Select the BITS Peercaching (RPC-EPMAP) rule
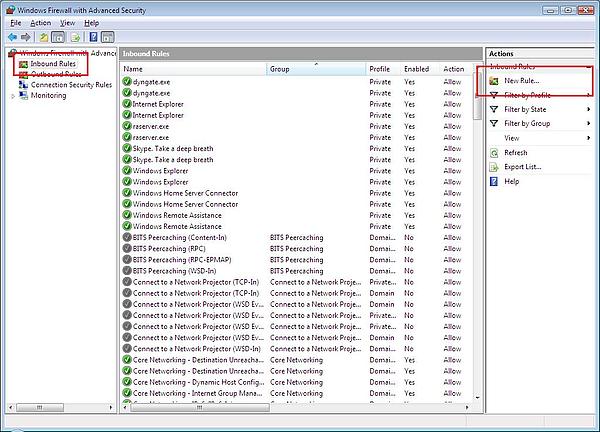 pyautogui.click(x=182, y=260)
